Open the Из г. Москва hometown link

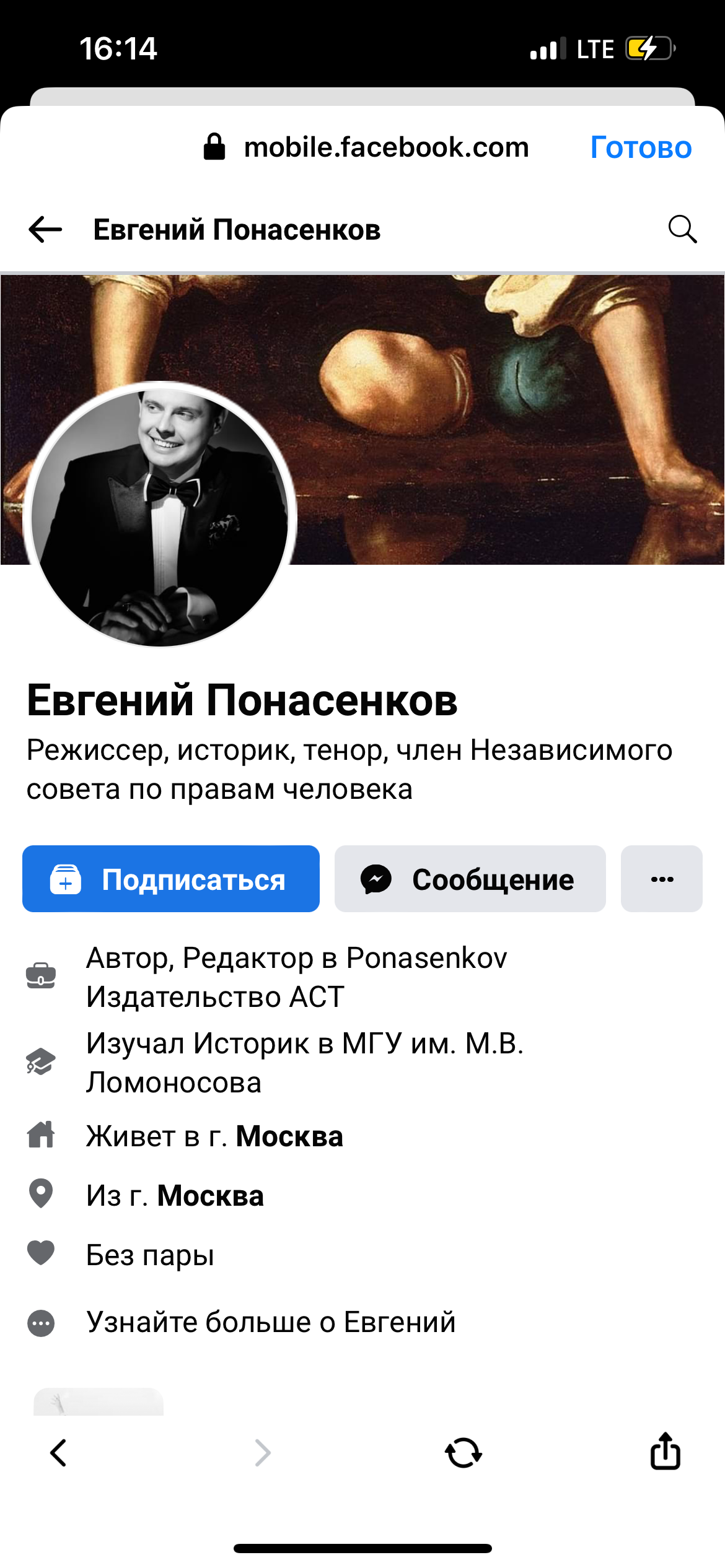211,1196
